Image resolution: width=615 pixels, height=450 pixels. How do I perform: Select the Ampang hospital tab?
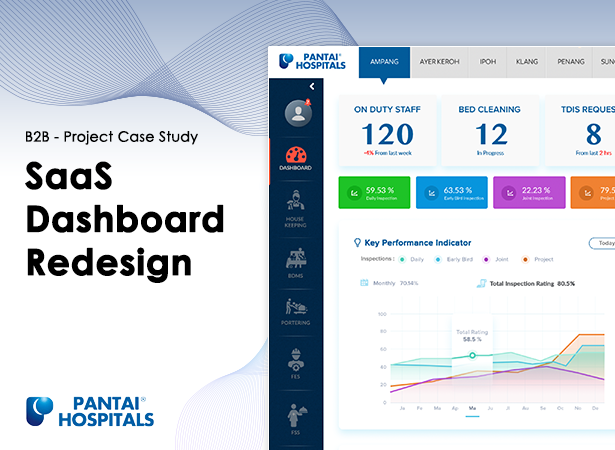384,61
